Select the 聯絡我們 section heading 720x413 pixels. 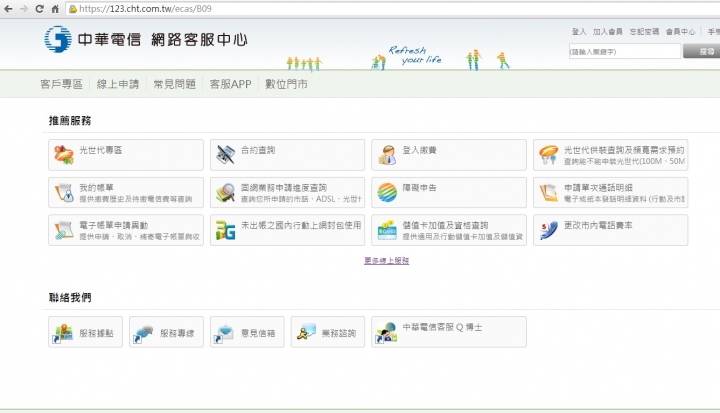pos(70,298)
